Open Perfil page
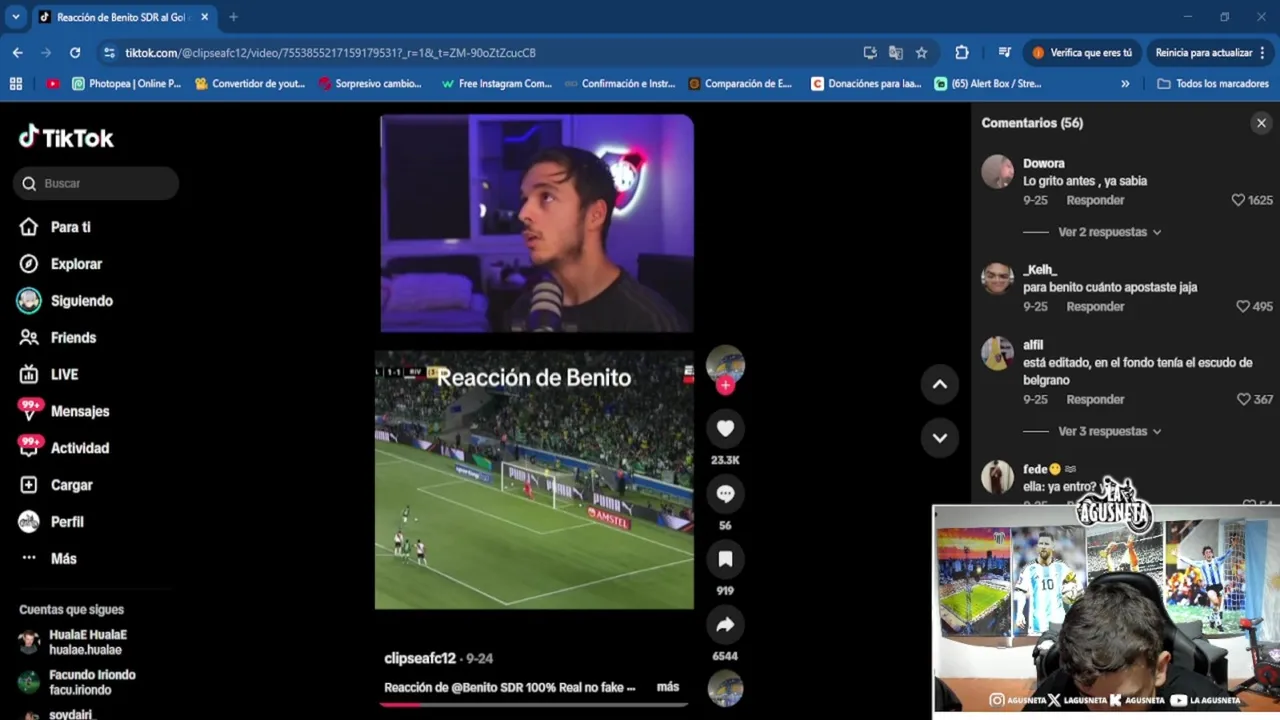 (x=52, y=522)
